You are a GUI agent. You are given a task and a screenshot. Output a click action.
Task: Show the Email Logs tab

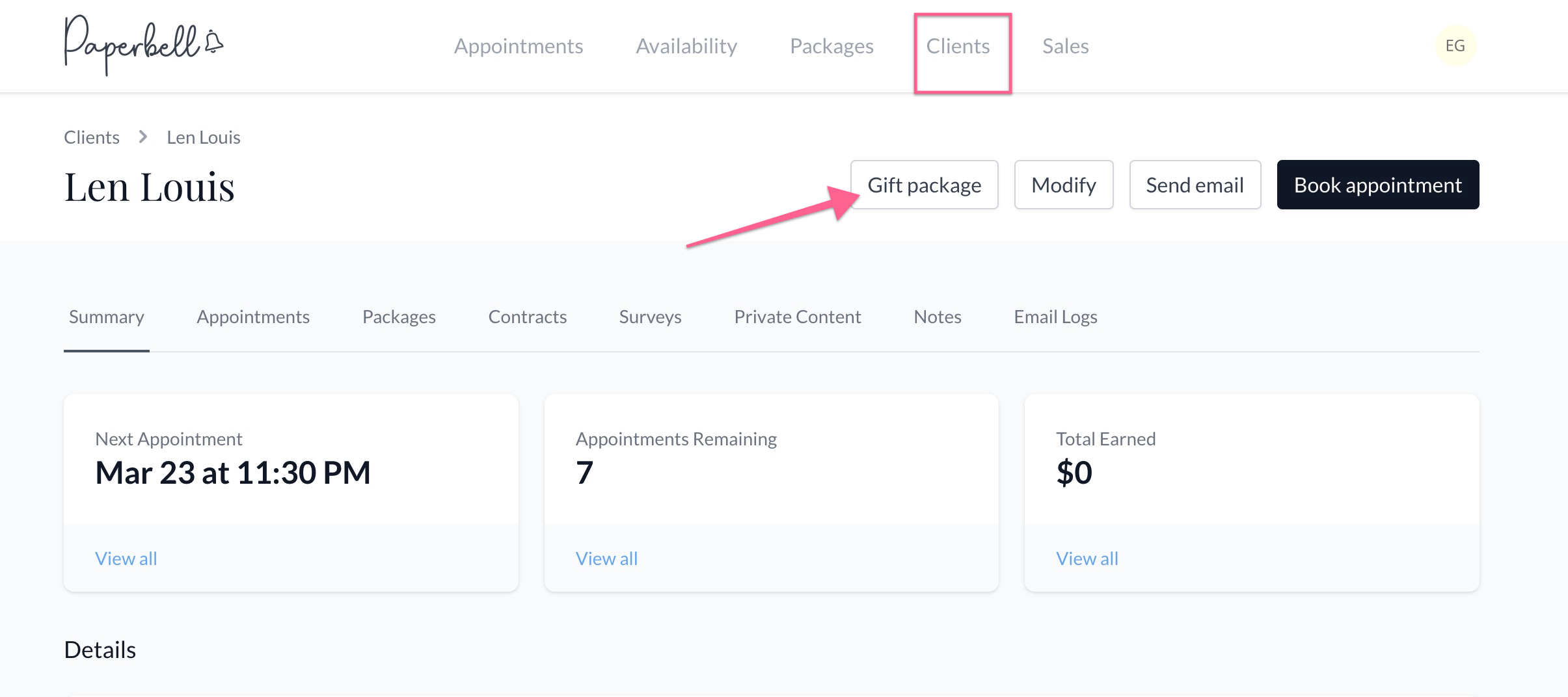[1055, 317]
